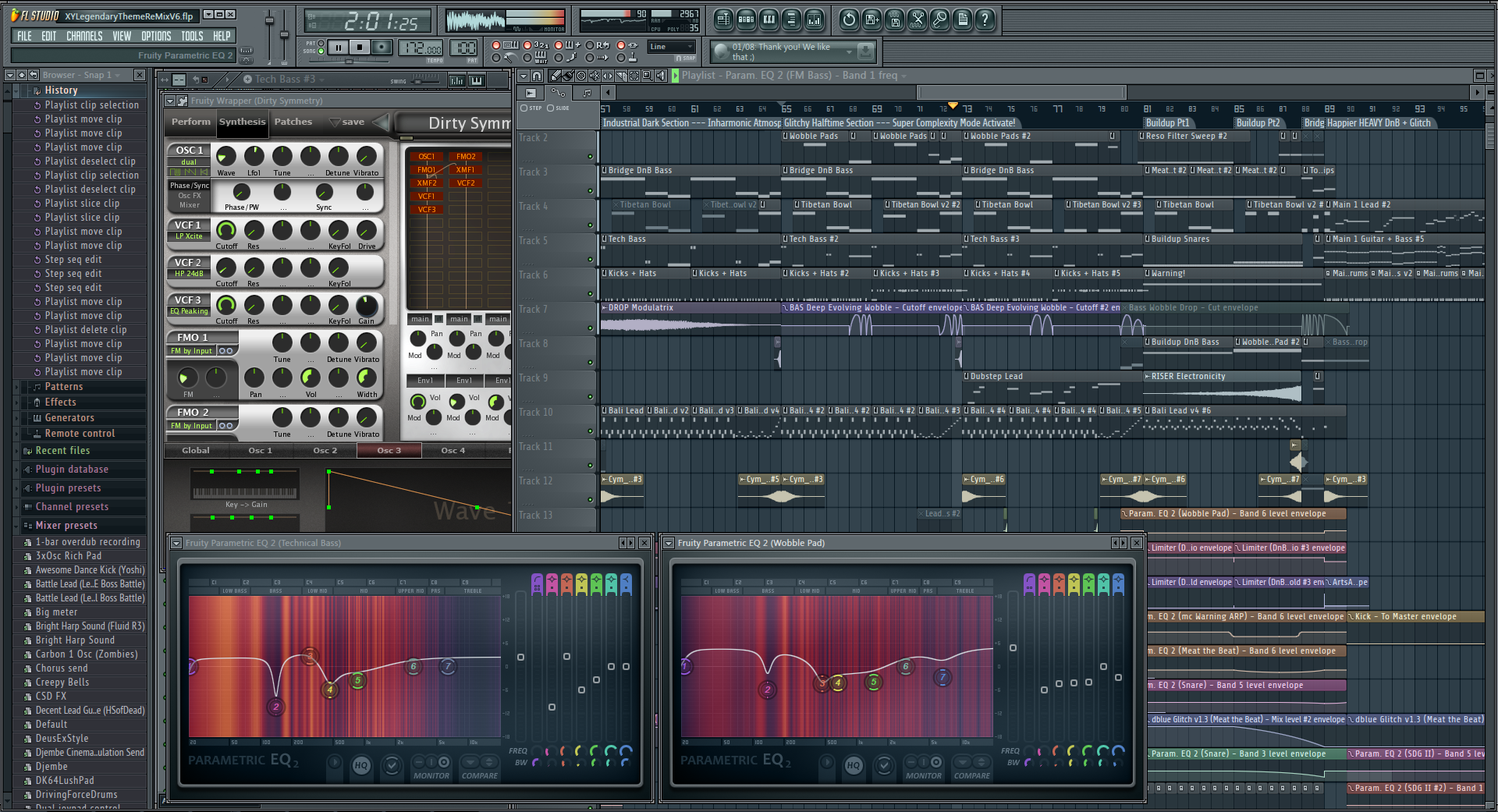
Task: Open the Fruity Wrapper options dropdown arrow
Action: coord(170,101)
